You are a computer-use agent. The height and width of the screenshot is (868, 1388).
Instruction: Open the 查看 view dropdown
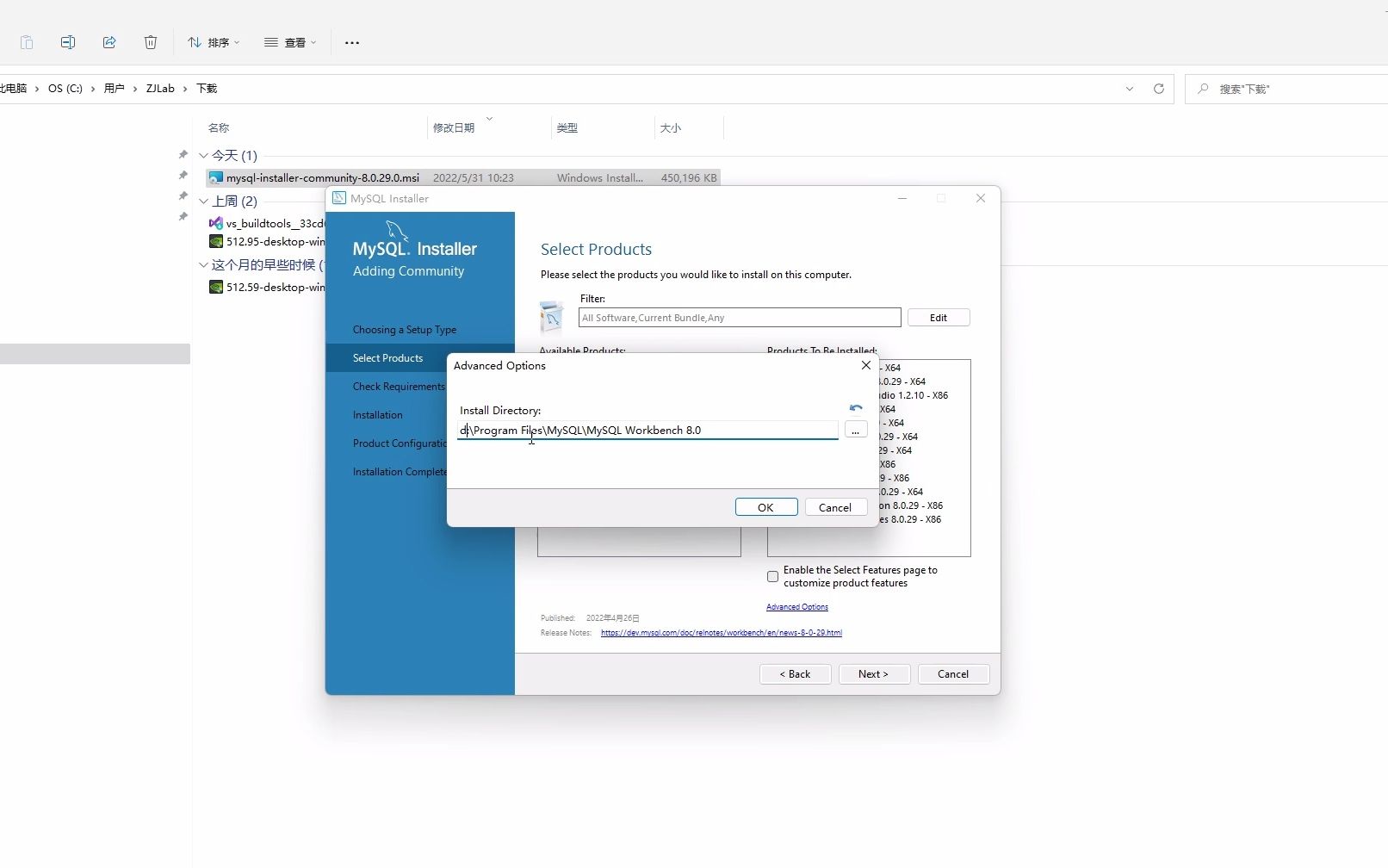[x=290, y=42]
